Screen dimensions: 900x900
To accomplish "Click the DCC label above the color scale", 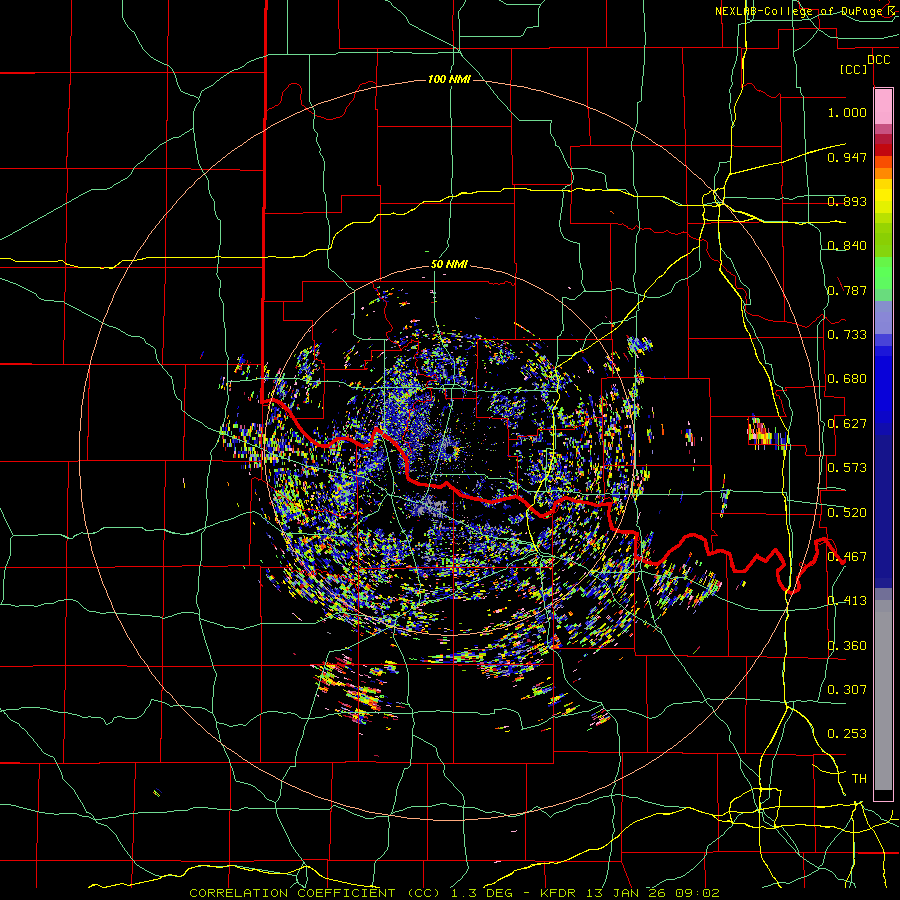I will point(878,60).
